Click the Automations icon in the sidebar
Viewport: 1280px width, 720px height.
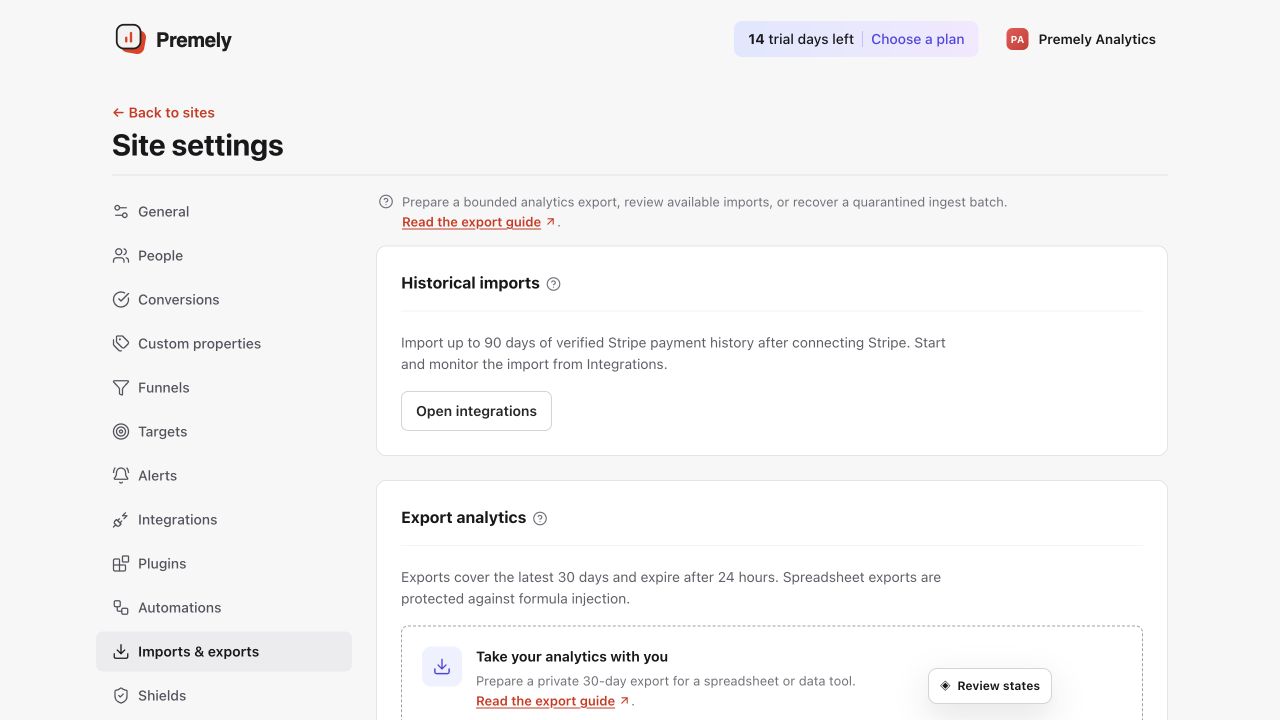point(121,608)
